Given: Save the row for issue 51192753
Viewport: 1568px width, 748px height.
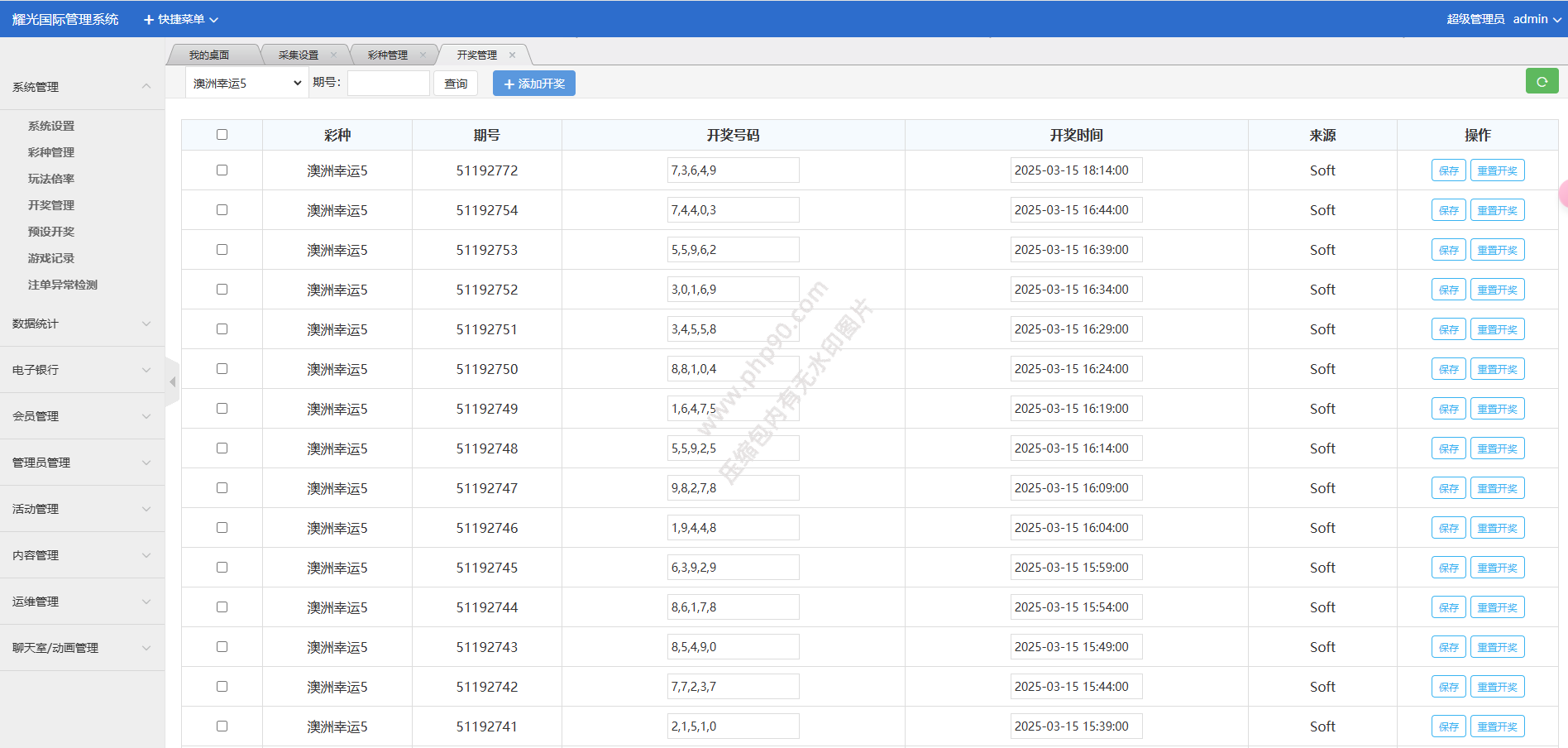Looking at the screenshot, I should (1448, 250).
